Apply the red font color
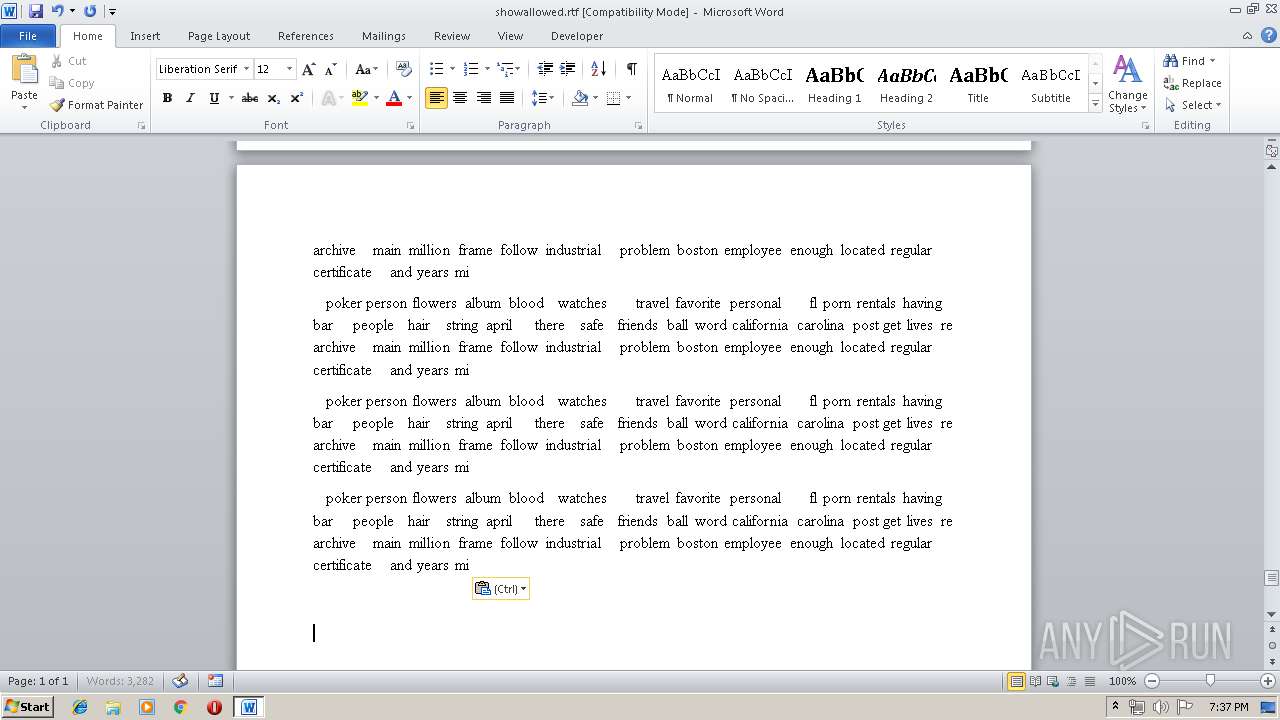The height and width of the screenshot is (720, 1280). pos(393,98)
